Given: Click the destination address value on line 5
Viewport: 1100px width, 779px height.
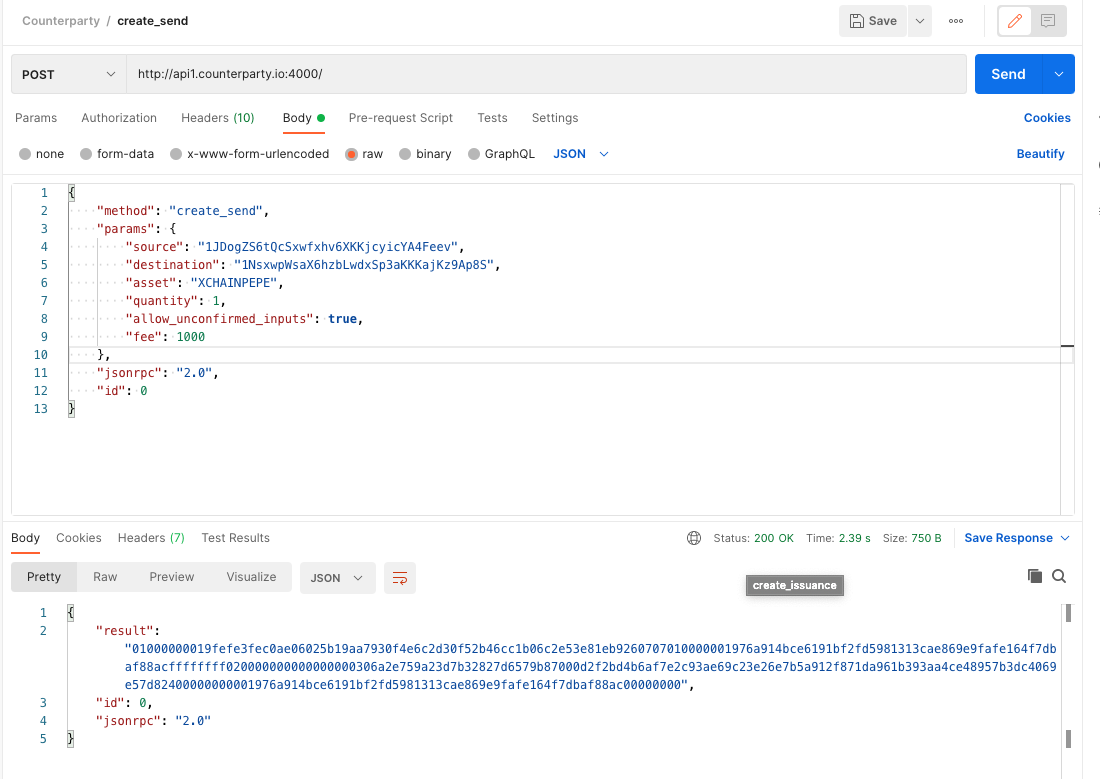Looking at the screenshot, I should point(364,265).
